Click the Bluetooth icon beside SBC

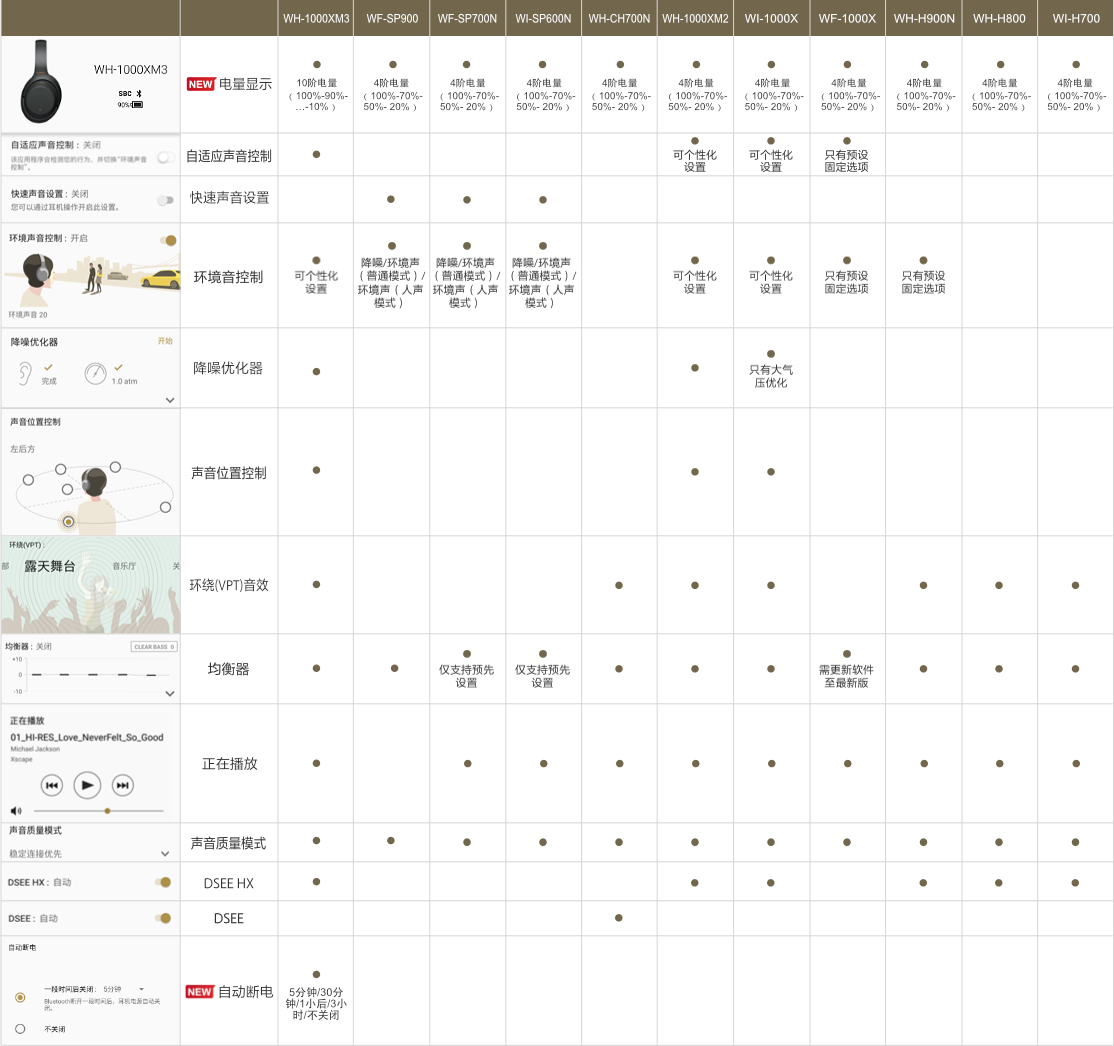[x=139, y=94]
